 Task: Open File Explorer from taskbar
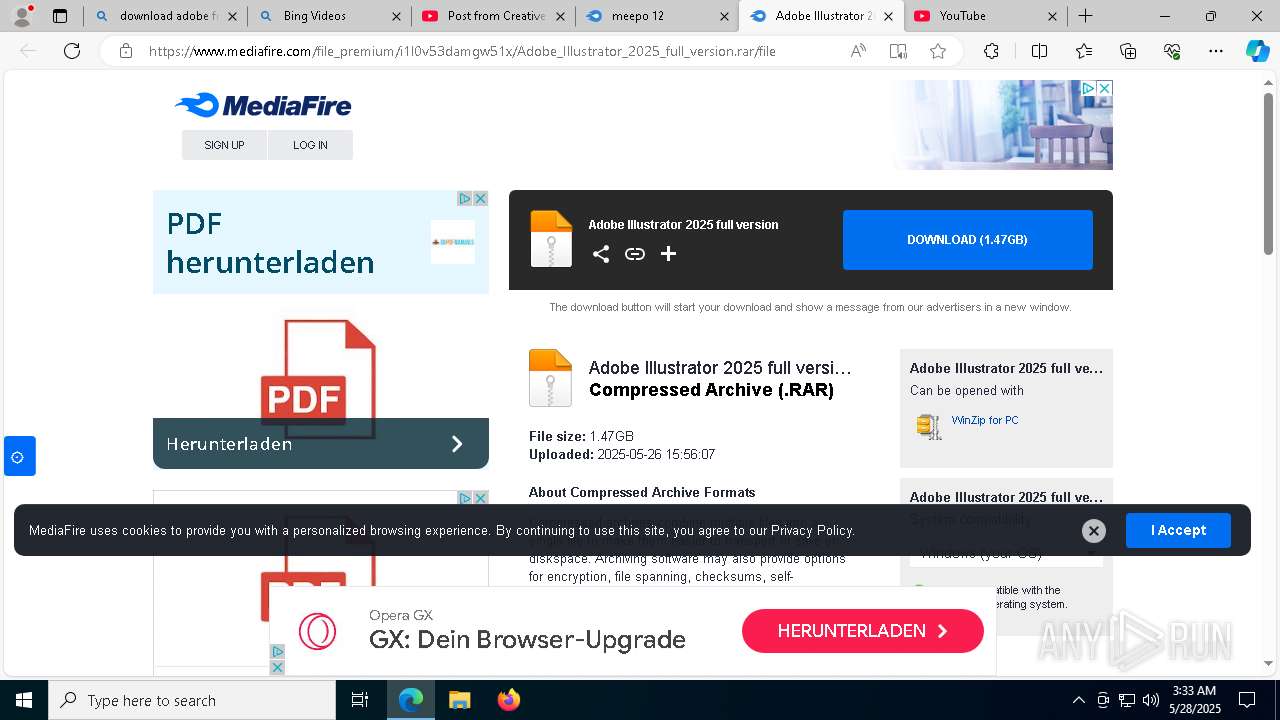(x=459, y=700)
